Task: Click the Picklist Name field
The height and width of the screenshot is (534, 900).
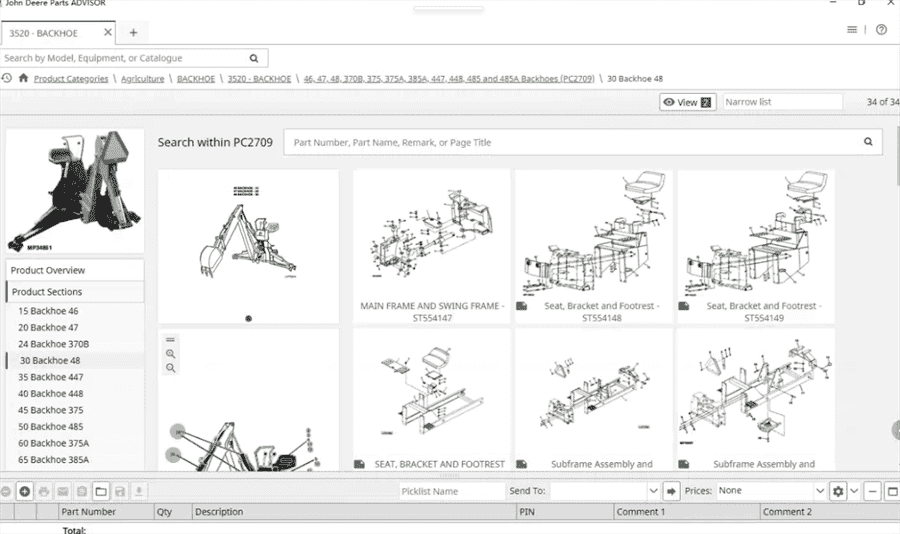Action: coord(452,491)
